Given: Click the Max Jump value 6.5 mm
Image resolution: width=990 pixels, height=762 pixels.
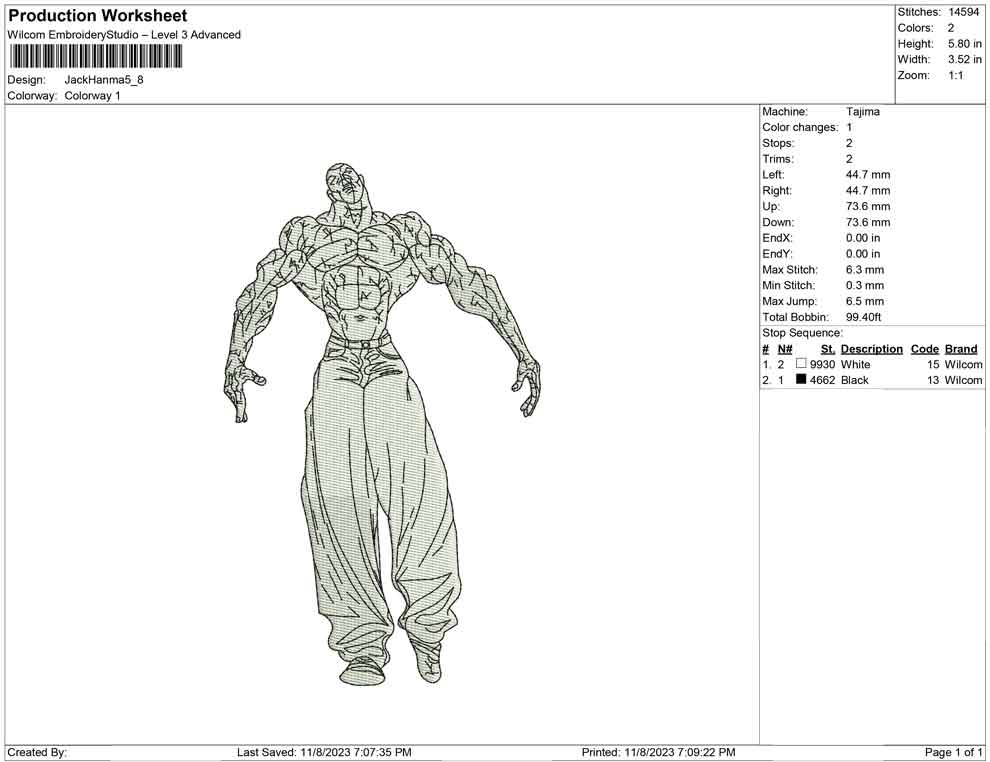Looking at the screenshot, I should (865, 301).
